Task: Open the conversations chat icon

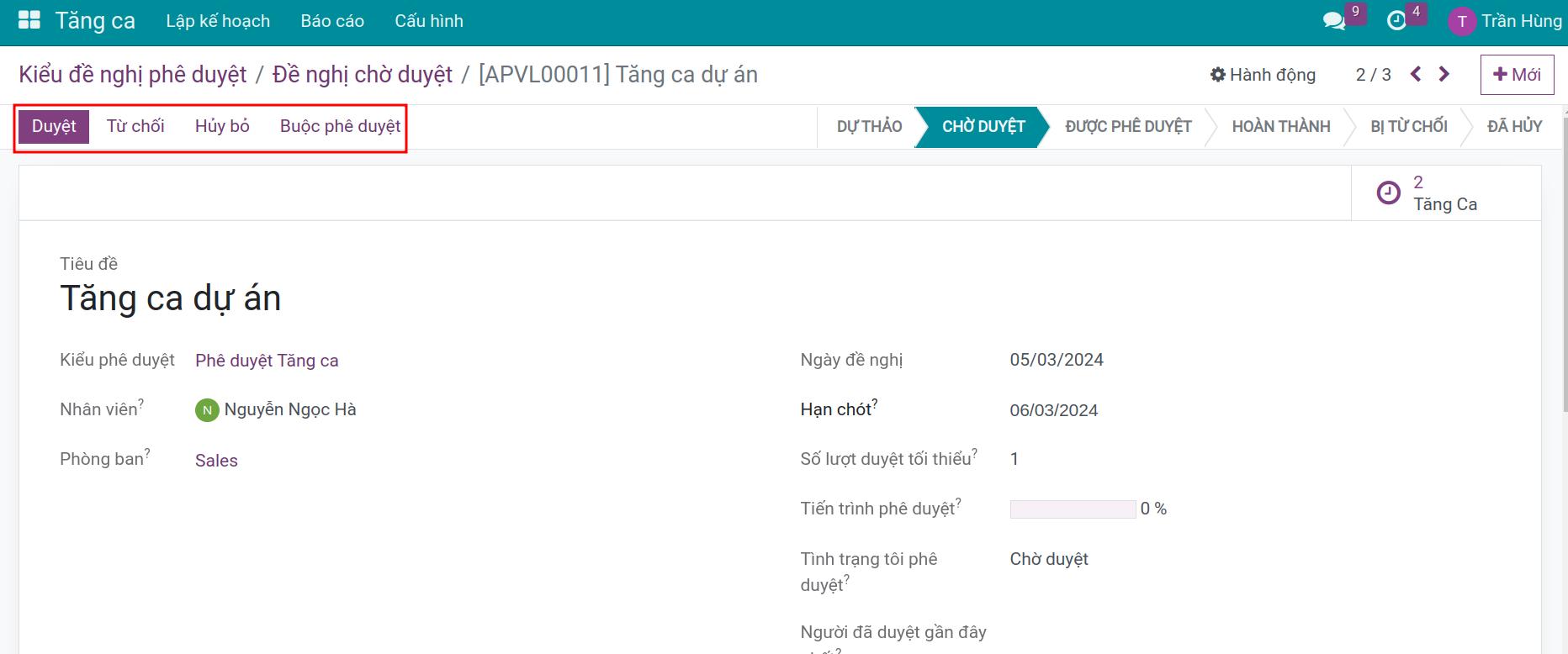Action: pyautogui.click(x=1334, y=21)
